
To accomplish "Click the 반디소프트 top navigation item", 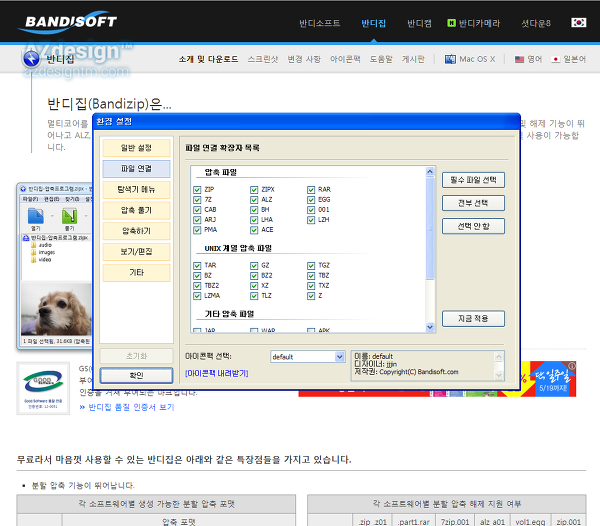I will (x=320, y=23).
